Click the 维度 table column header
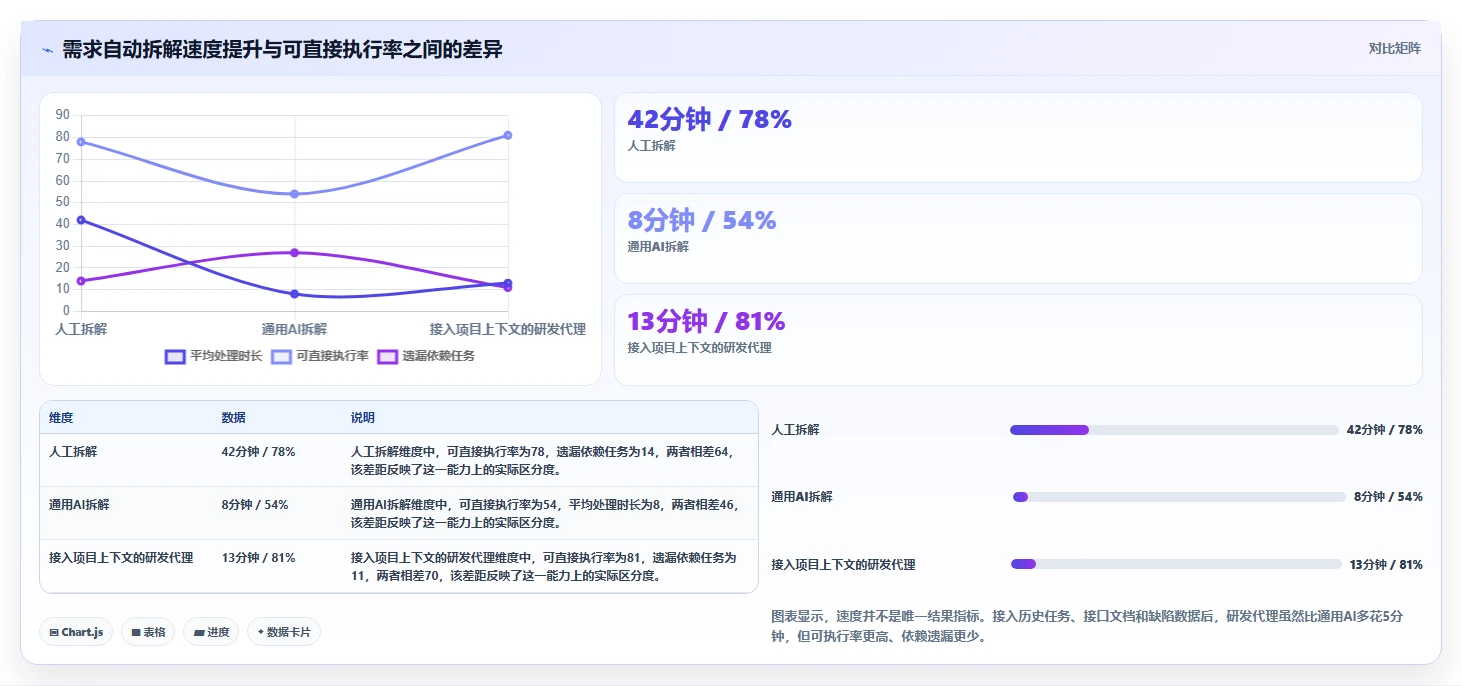This screenshot has width=1462, height=686. pyautogui.click(x=61, y=418)
